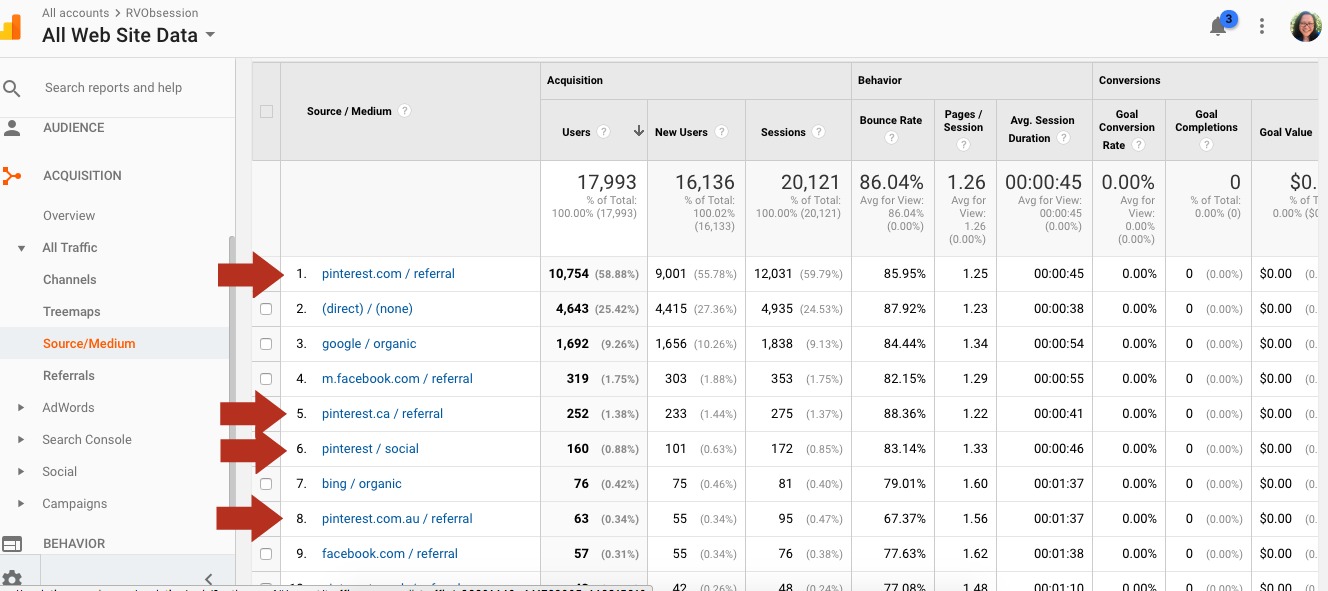
Task: Sort by the New Users column header
Action: [x=681, y=132]
